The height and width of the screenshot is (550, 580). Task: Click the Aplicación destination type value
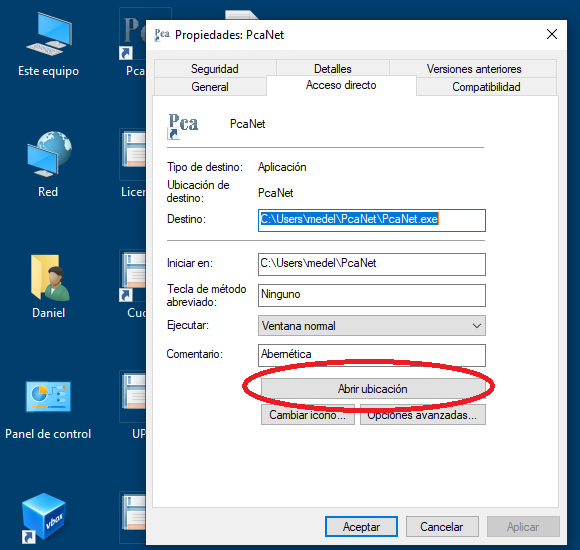[282, 167]
